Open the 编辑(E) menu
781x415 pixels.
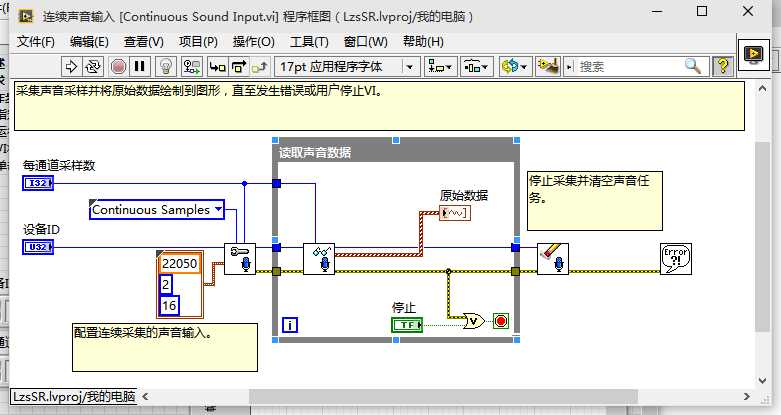[x=89, y=41]
